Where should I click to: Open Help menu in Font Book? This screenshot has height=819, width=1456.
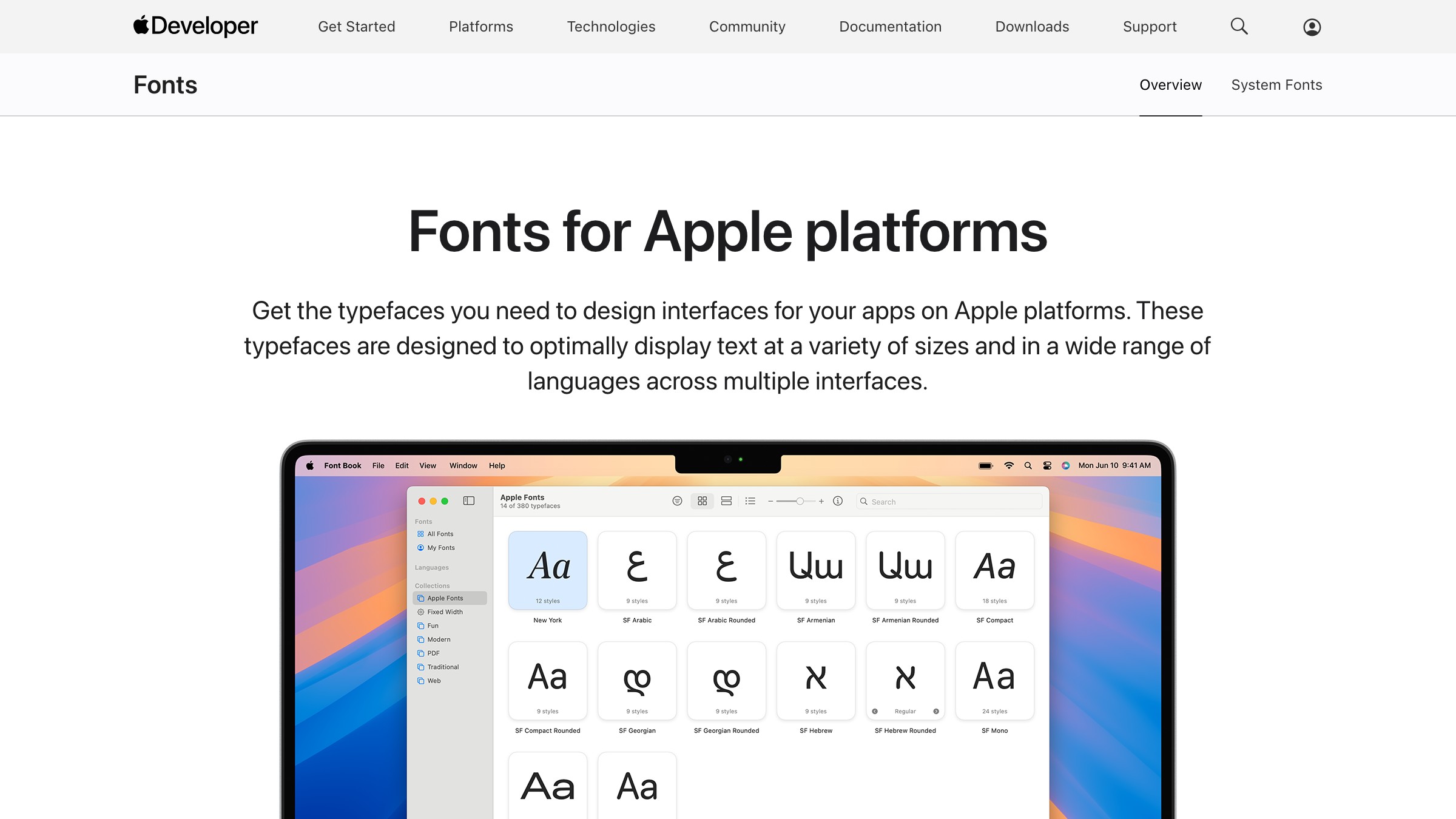click(497, 465)
